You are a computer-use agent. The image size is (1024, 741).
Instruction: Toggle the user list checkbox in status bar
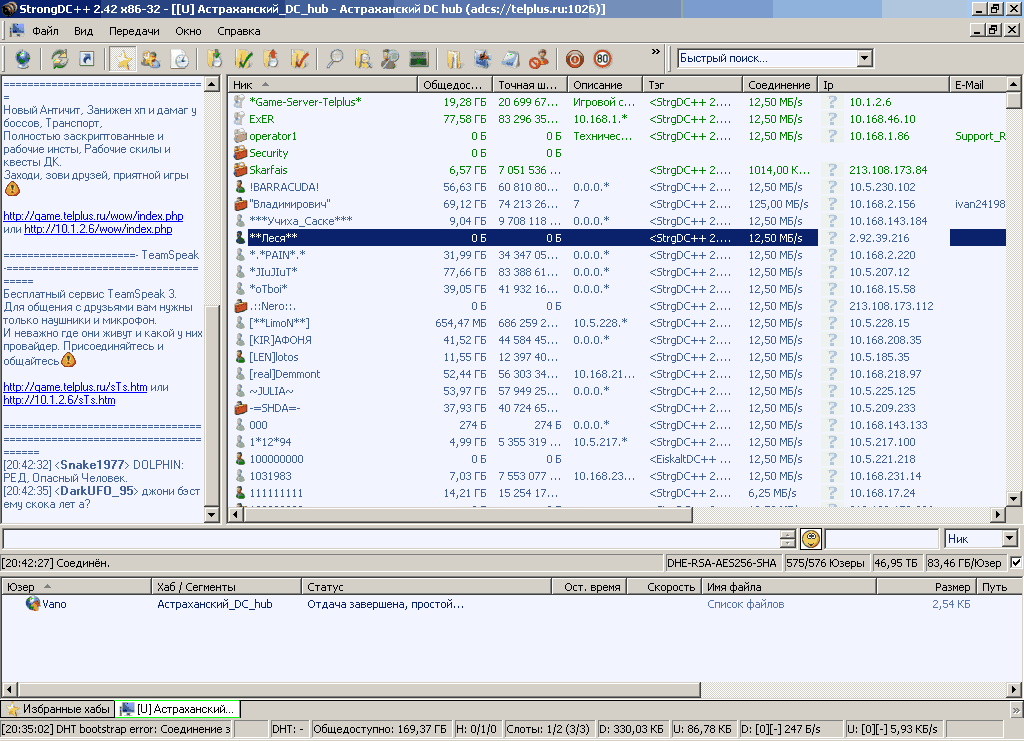(1016, 563)
